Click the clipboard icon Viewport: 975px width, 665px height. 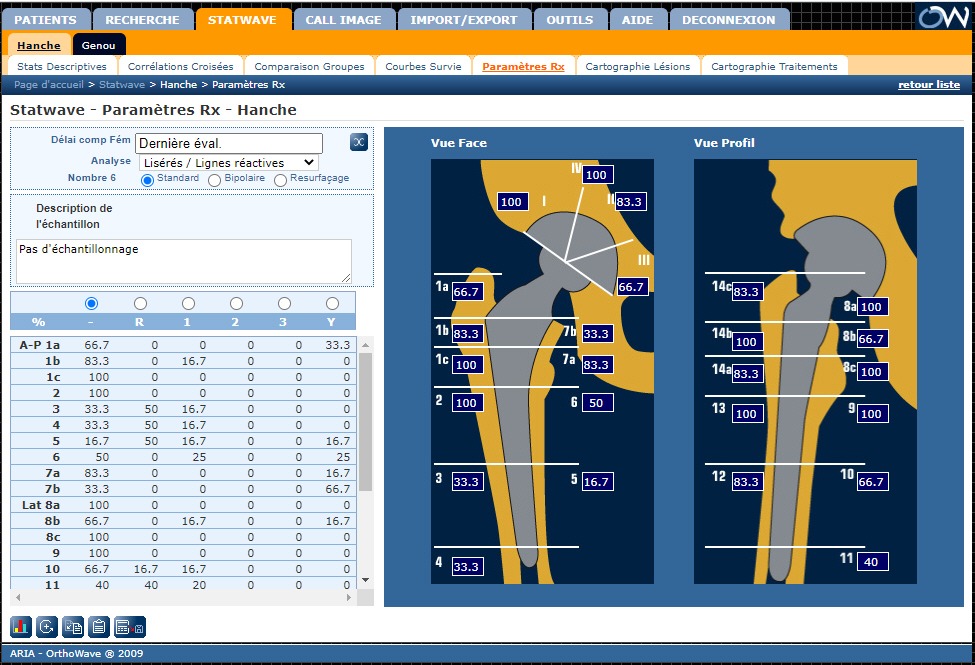tap(98, 626)
